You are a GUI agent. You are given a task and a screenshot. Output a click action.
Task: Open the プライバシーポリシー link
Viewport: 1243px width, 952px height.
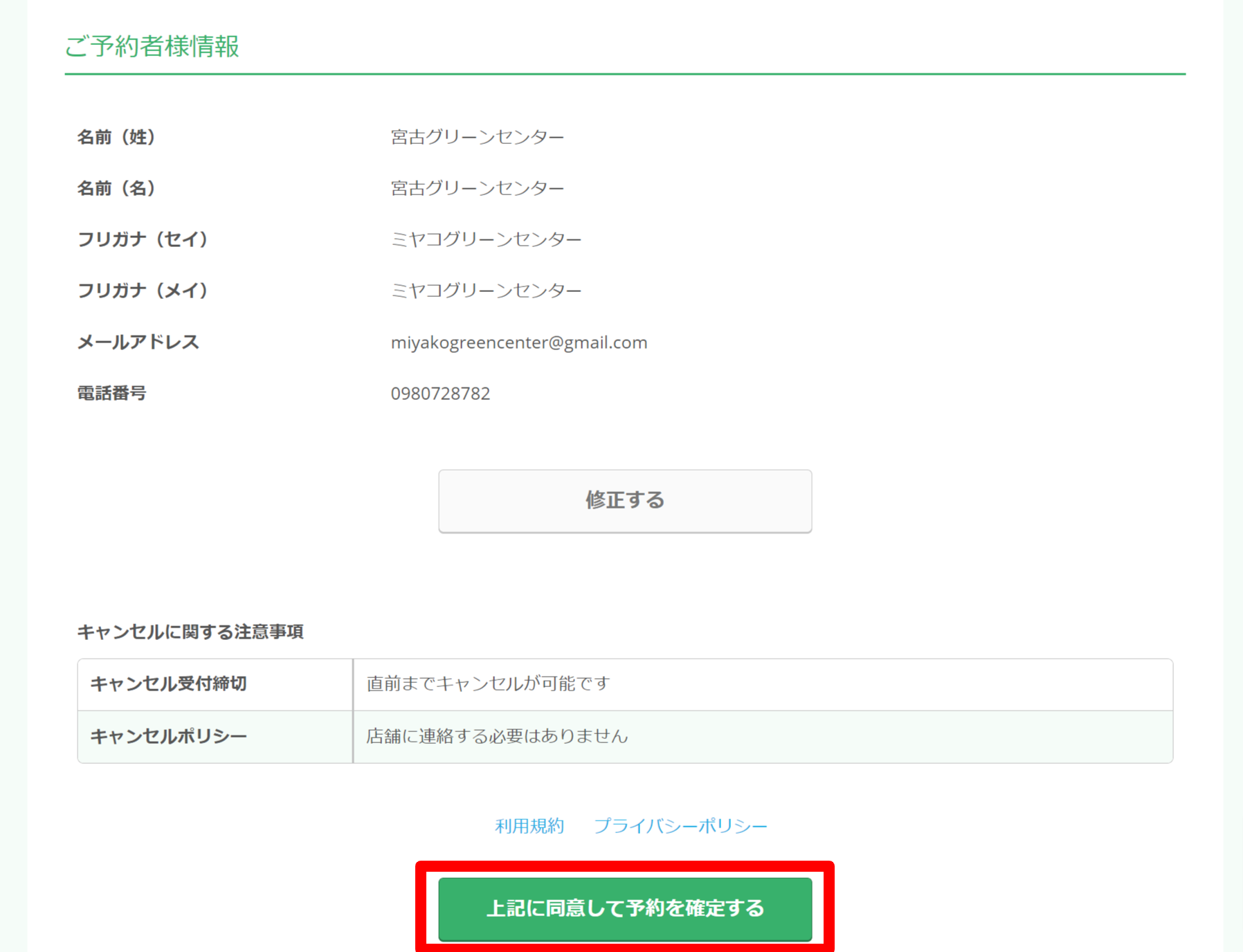tap(680, 826)
